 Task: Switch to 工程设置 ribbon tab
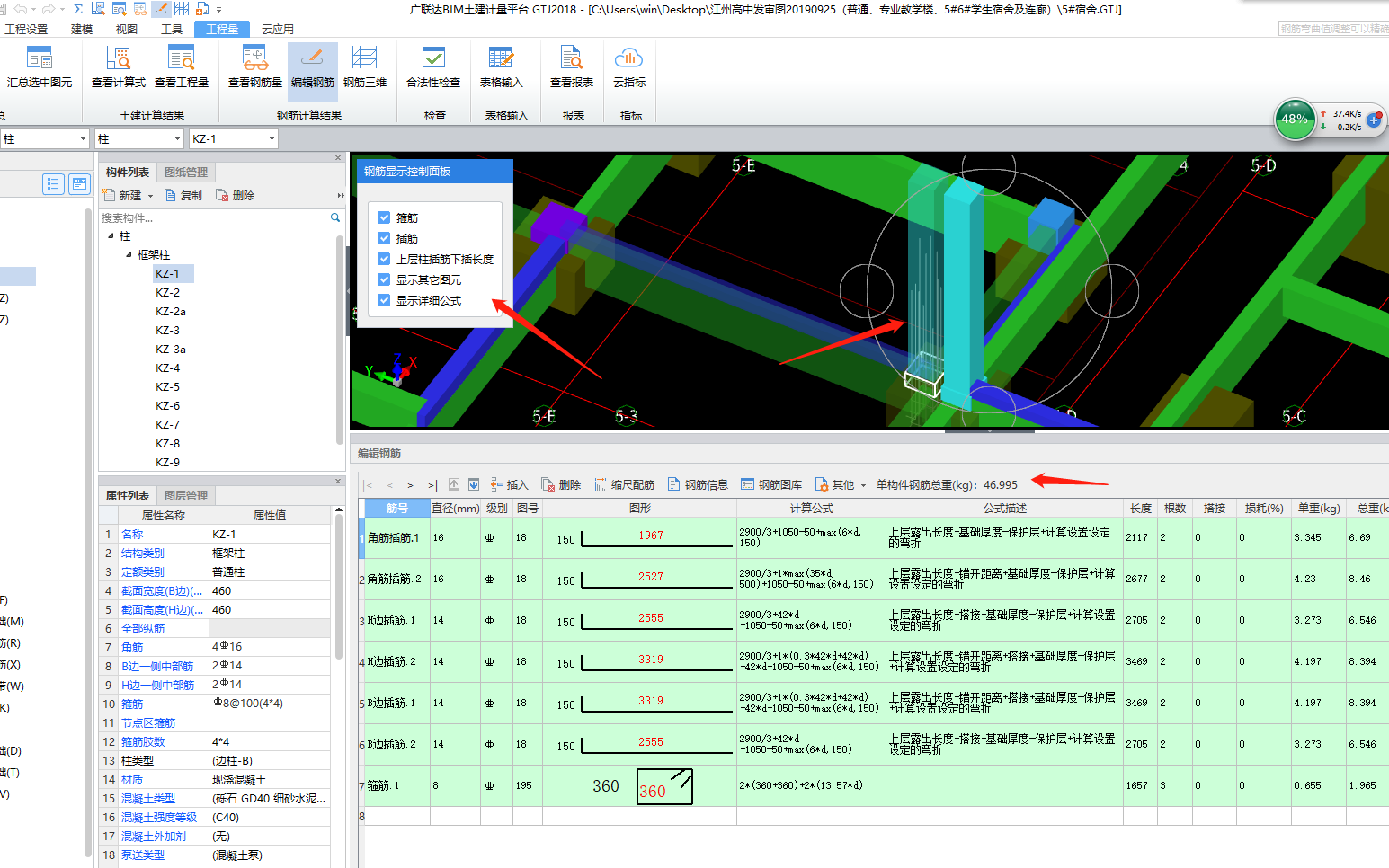click(x=26, y=29)
